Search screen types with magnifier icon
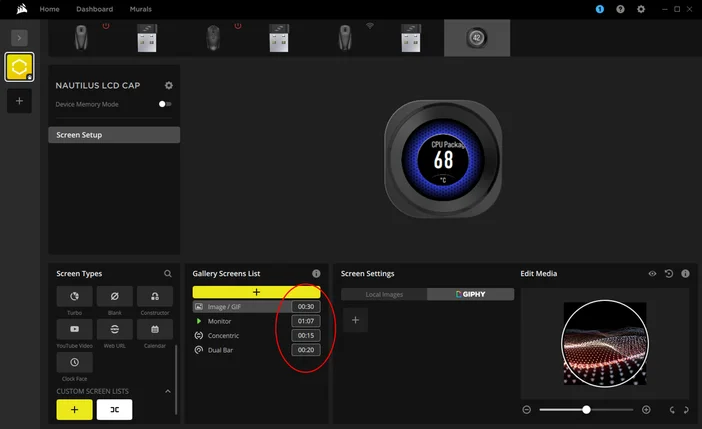This screenshot has height=429, width=702. coord(168,273)
